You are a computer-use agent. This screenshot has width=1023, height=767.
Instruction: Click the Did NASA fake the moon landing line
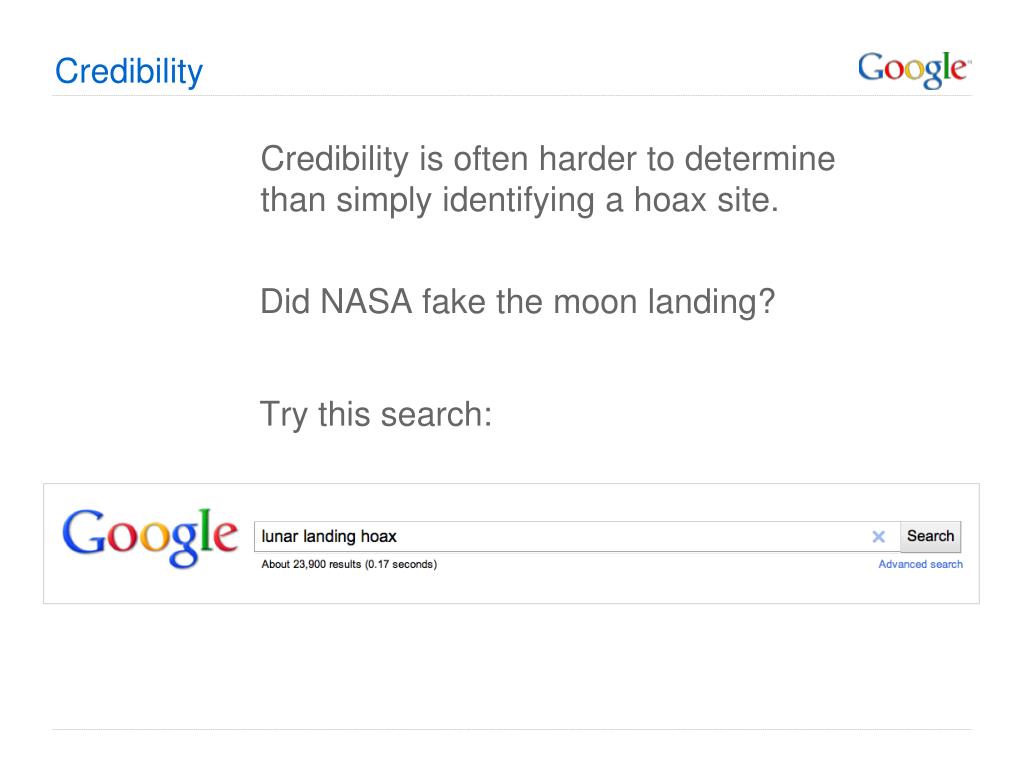[517, 303]
